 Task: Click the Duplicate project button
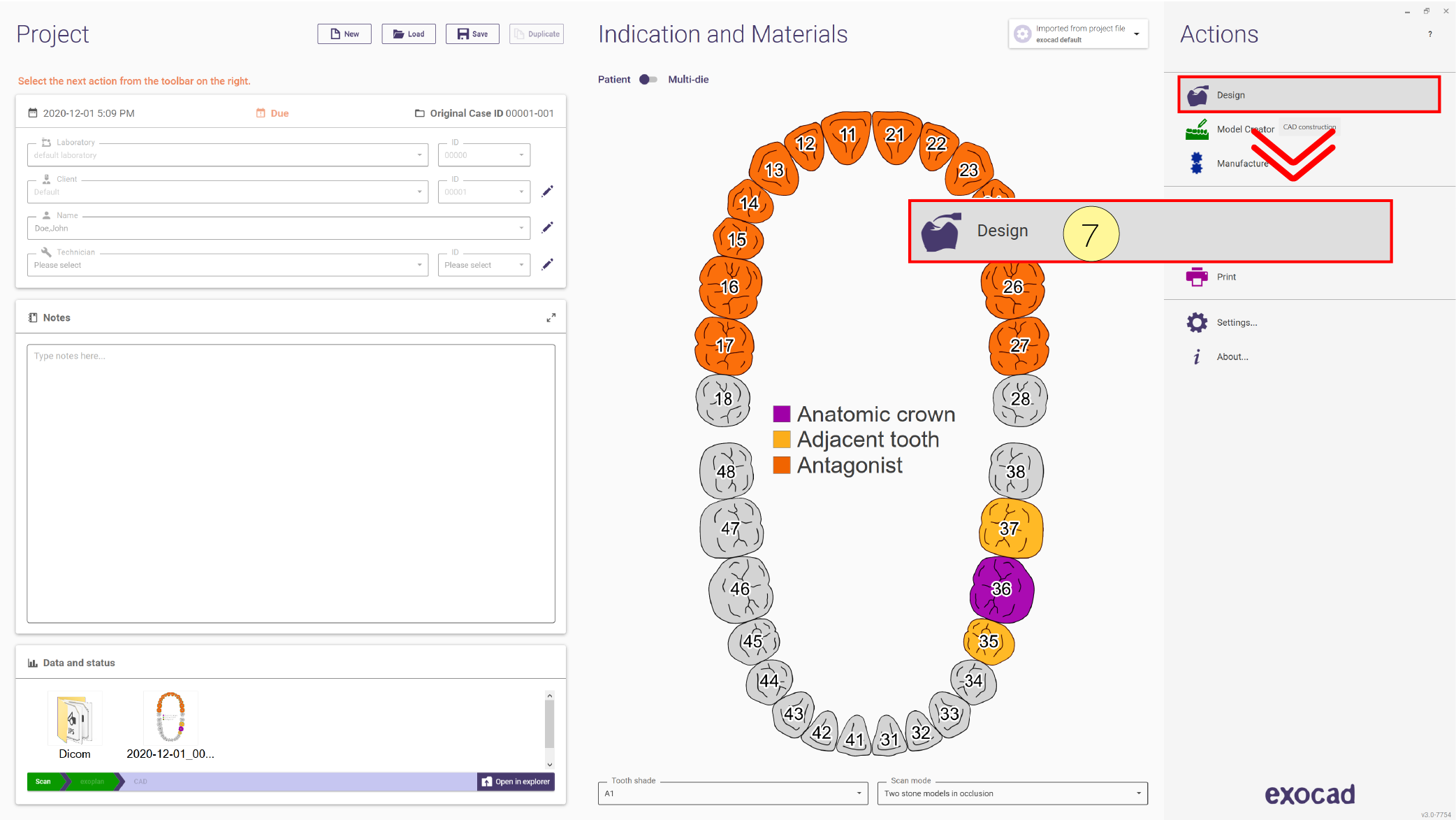pyautogui.click(x=537, y=34)
